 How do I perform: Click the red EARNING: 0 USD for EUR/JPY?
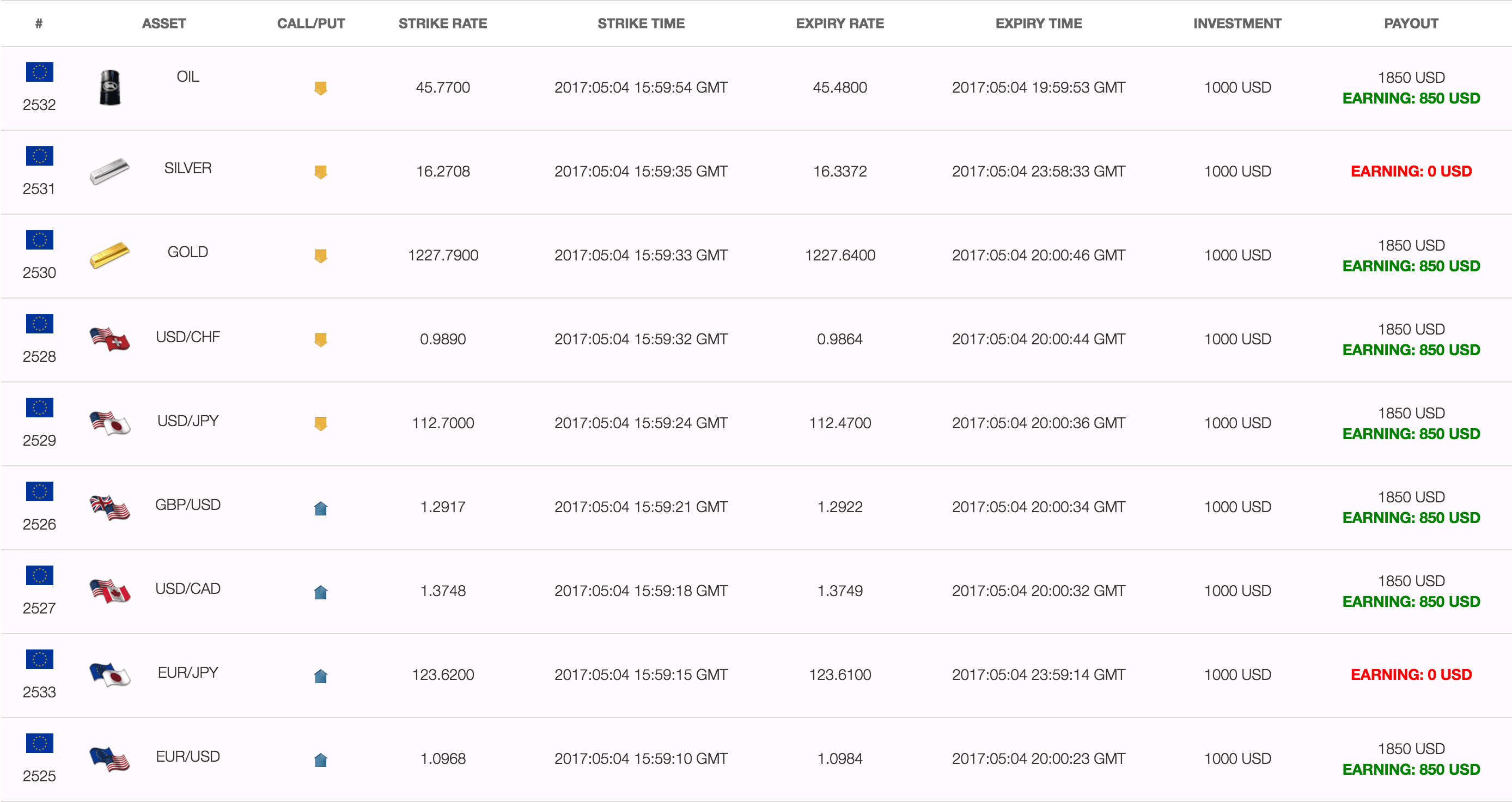point(1411,675)
